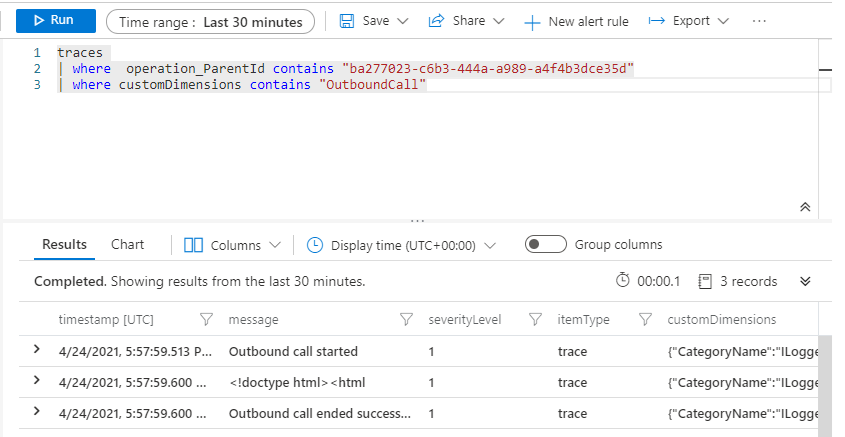845x437 pixels.
Task: Open the more options ellipsis menu
Action: click(760, 21)
